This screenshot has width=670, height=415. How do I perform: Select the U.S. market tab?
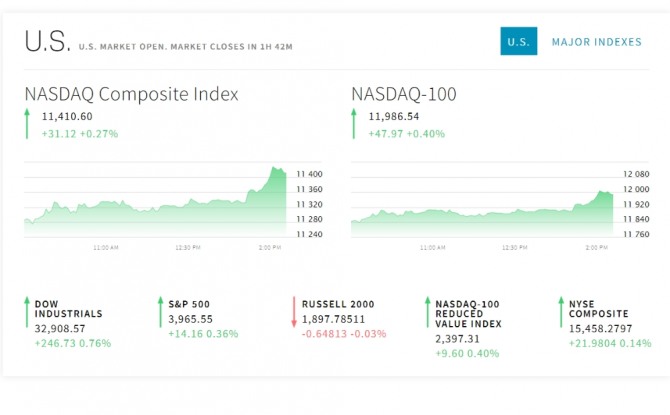pos(518,41)
